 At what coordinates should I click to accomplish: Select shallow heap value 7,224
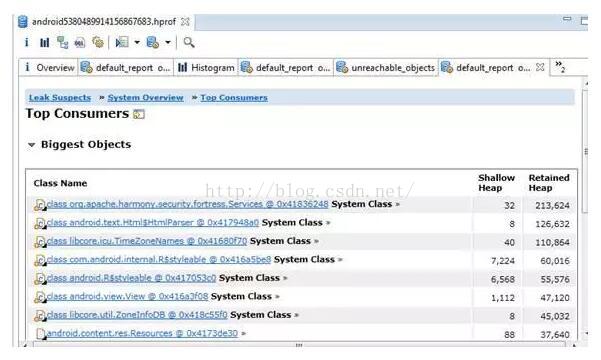502,261
